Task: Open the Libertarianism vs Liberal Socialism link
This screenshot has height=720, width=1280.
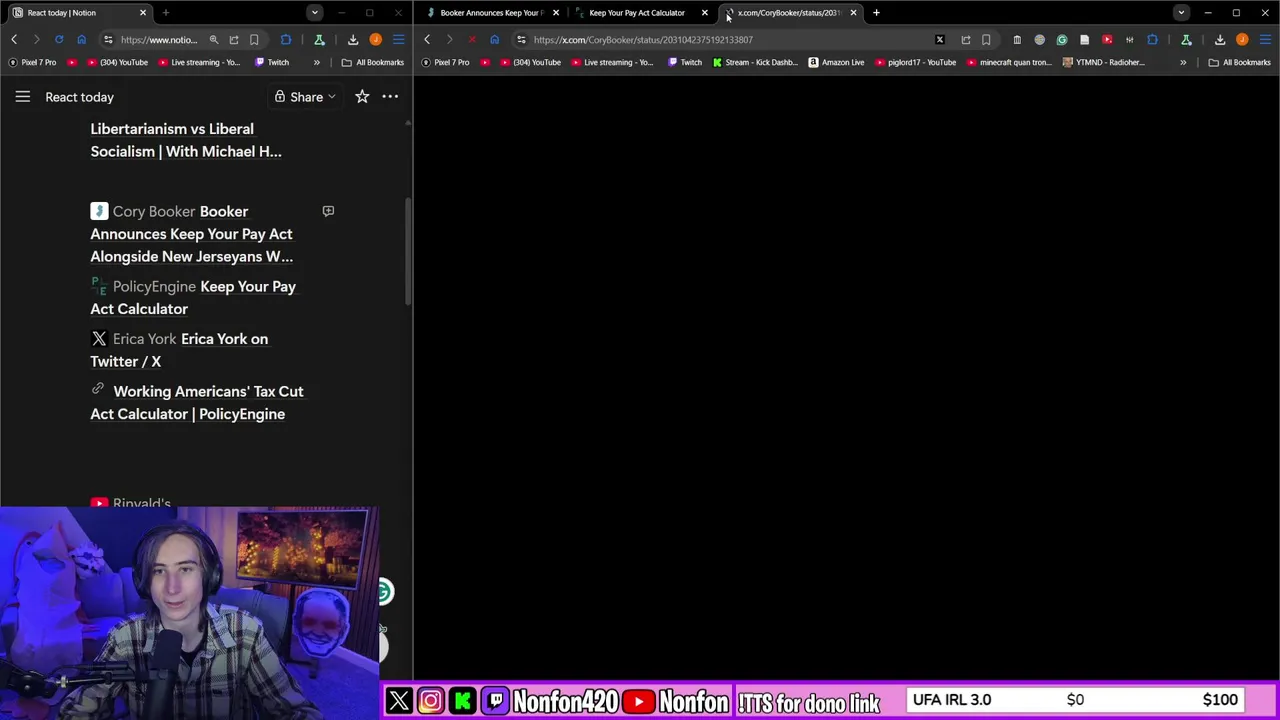Action: [x=186, y=140]
